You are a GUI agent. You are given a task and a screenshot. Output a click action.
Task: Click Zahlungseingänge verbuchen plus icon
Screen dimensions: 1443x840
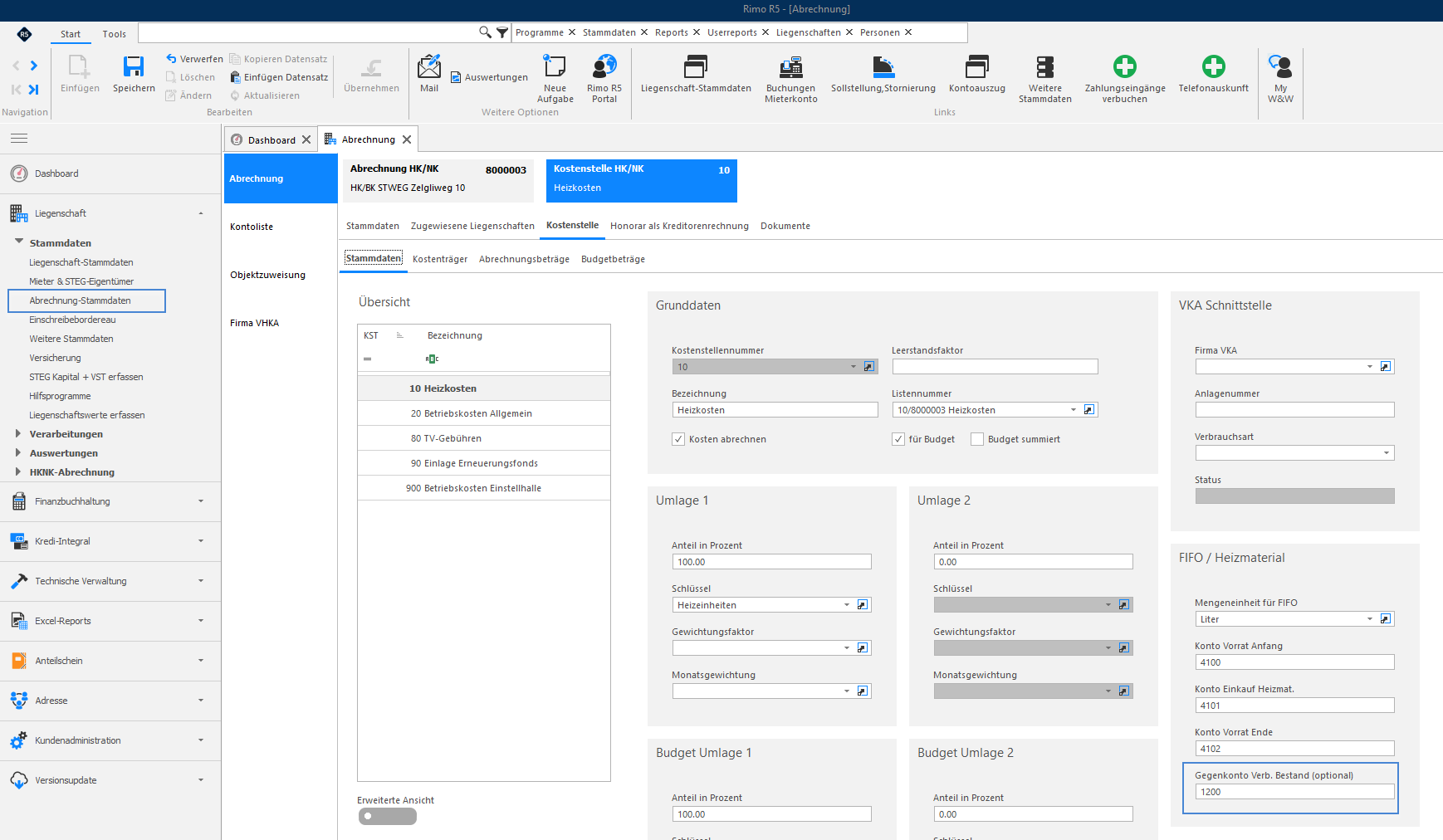click(1125, 66)
